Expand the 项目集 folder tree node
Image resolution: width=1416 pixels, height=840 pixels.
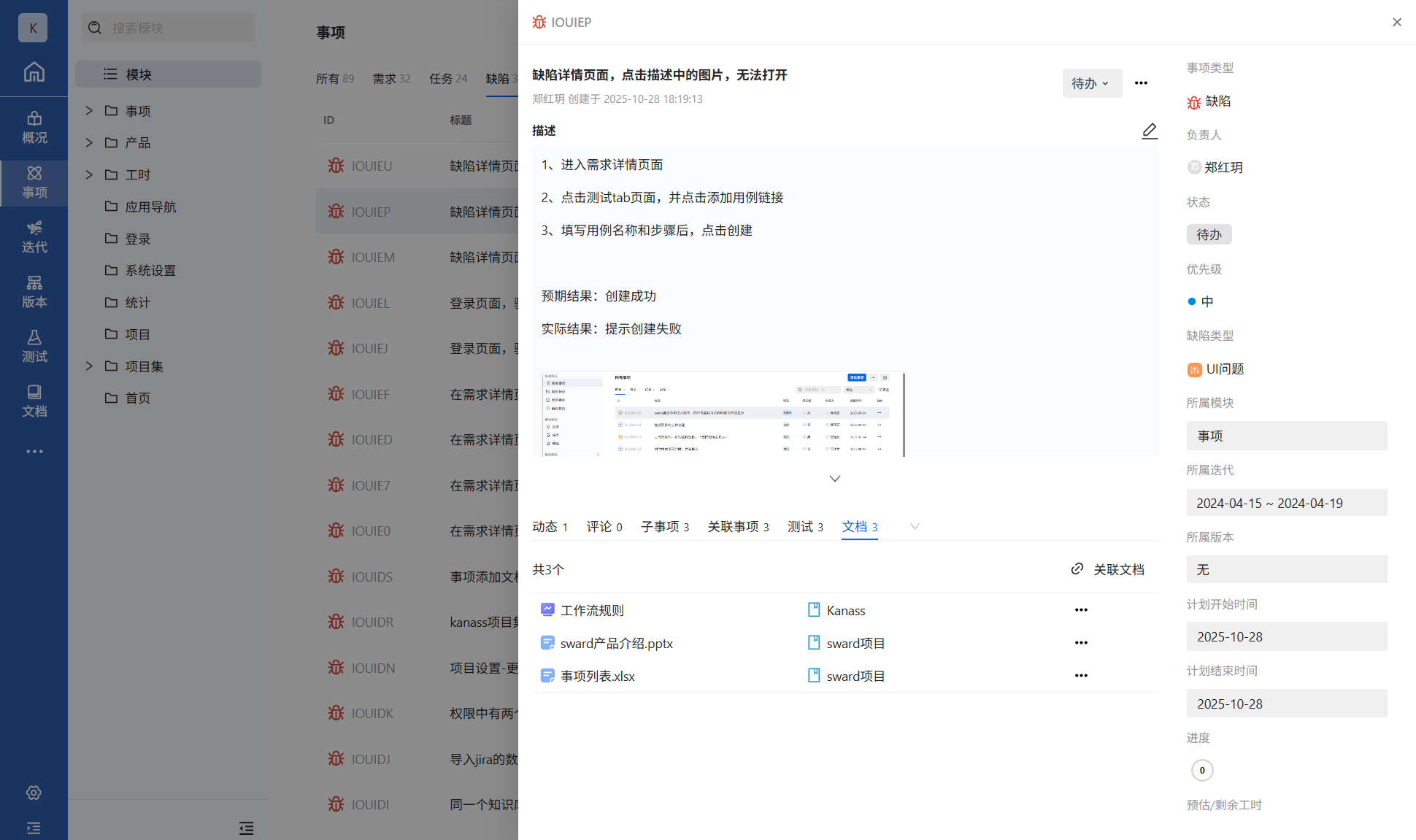(x=89, y=366)
